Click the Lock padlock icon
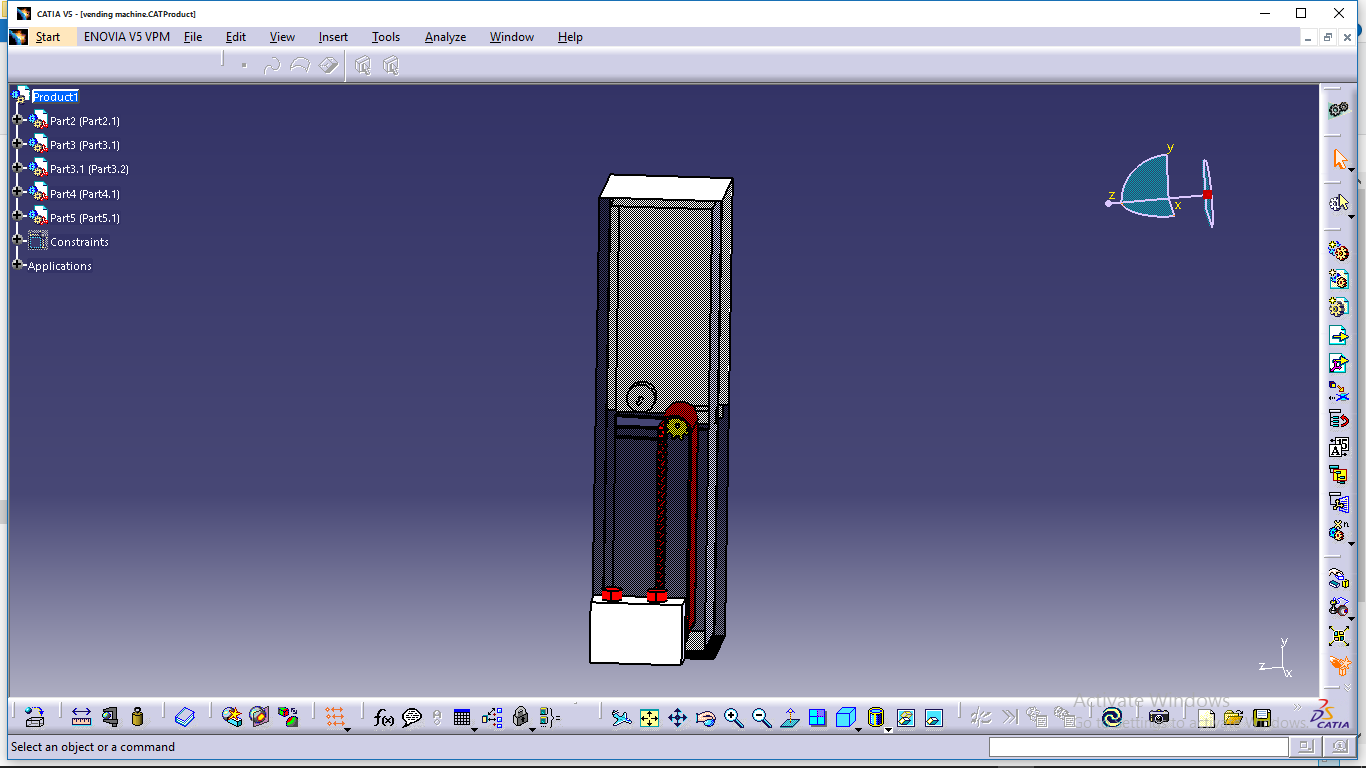 (x=520, y=717)
